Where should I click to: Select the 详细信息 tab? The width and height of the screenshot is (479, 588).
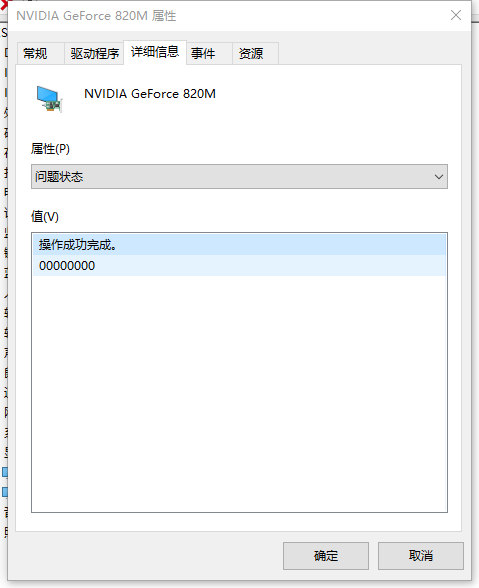tap(155, 52)
